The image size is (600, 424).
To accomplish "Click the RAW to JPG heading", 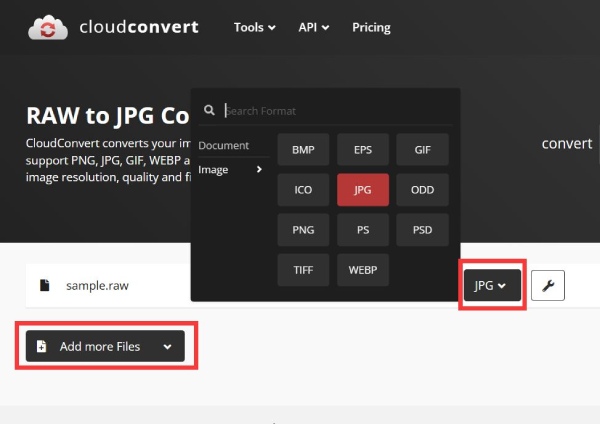I will pyautogui.click(x=108, y=116).
